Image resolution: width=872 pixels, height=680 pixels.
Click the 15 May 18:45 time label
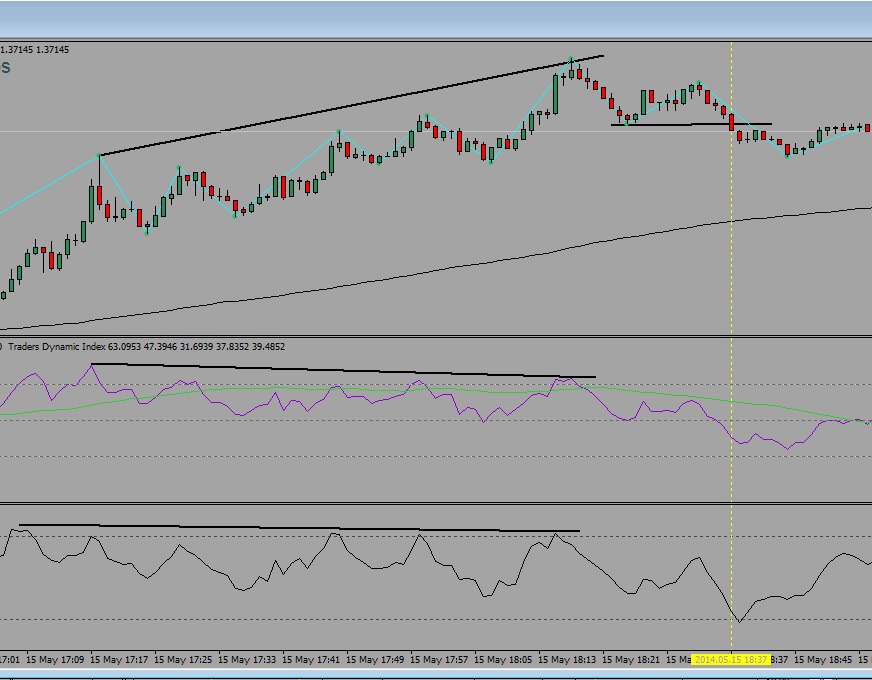823,659
